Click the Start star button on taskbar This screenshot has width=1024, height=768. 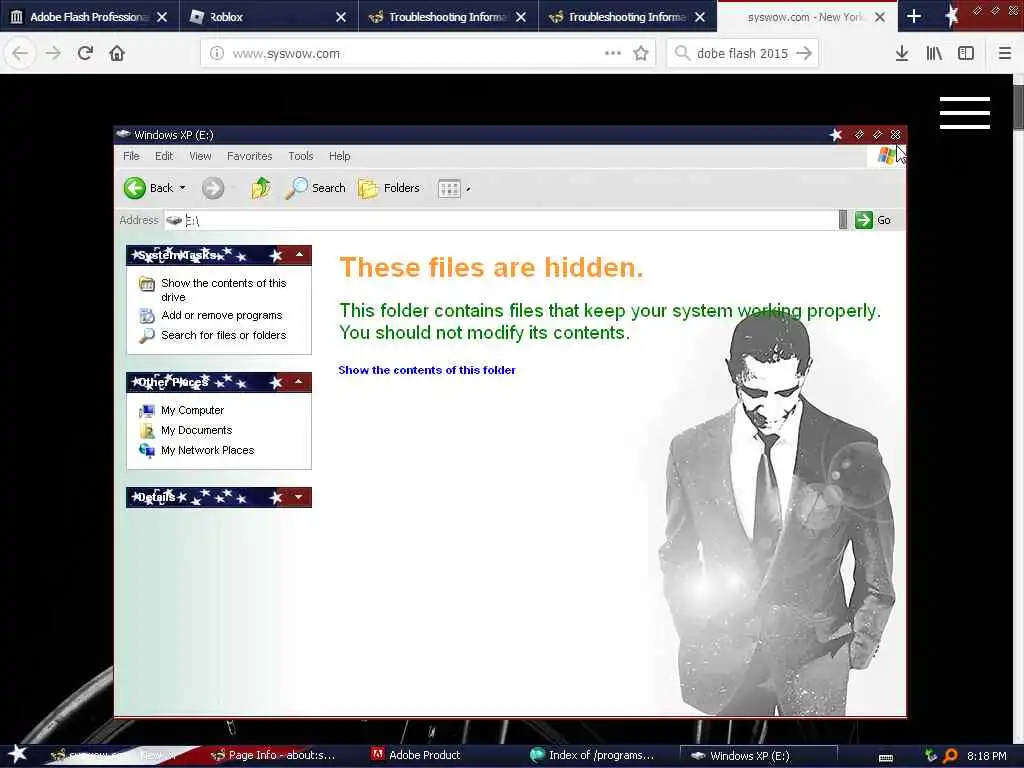click(18, 754)
